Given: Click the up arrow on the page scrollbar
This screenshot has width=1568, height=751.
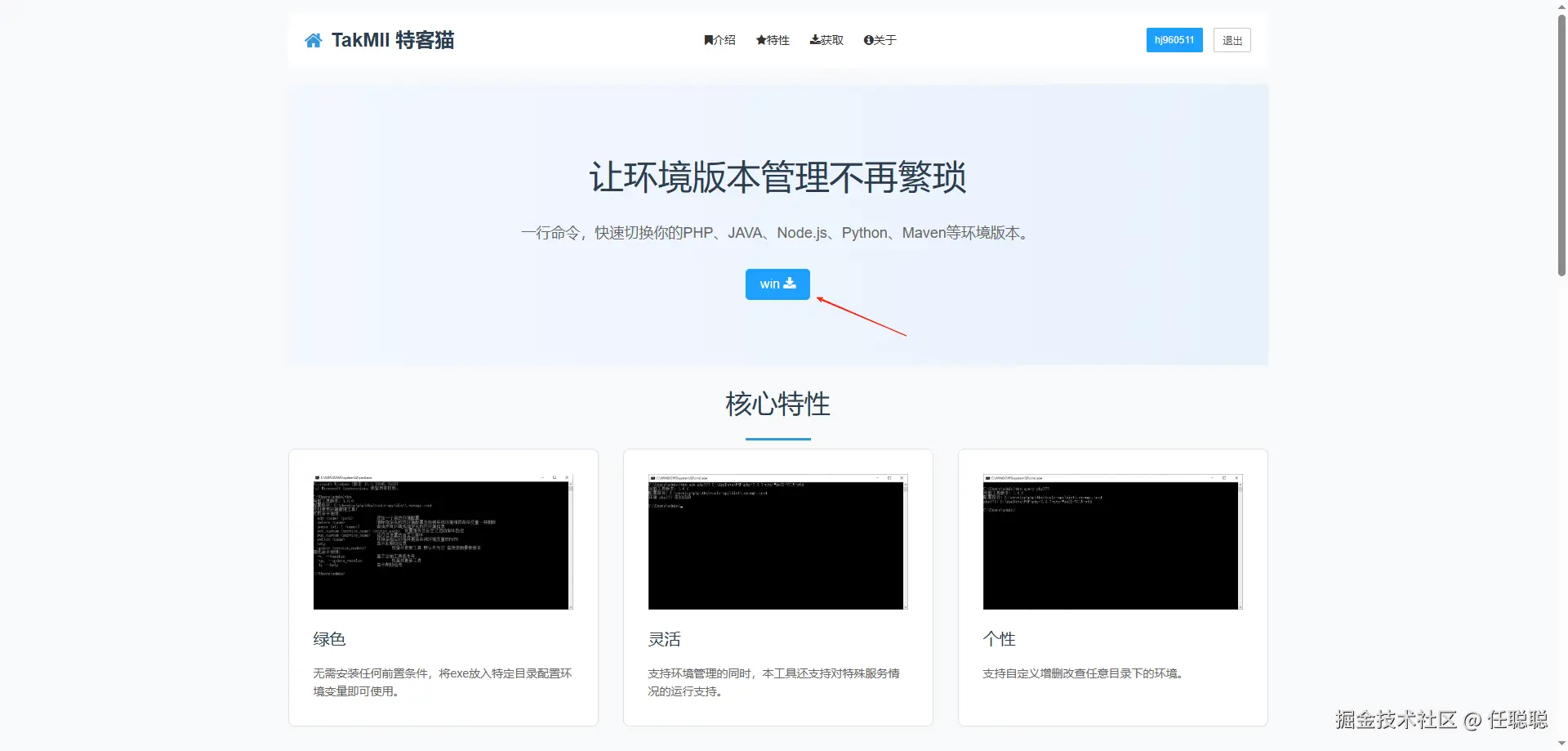Looking at the screenshot, I should click(x=1560, y=7).
